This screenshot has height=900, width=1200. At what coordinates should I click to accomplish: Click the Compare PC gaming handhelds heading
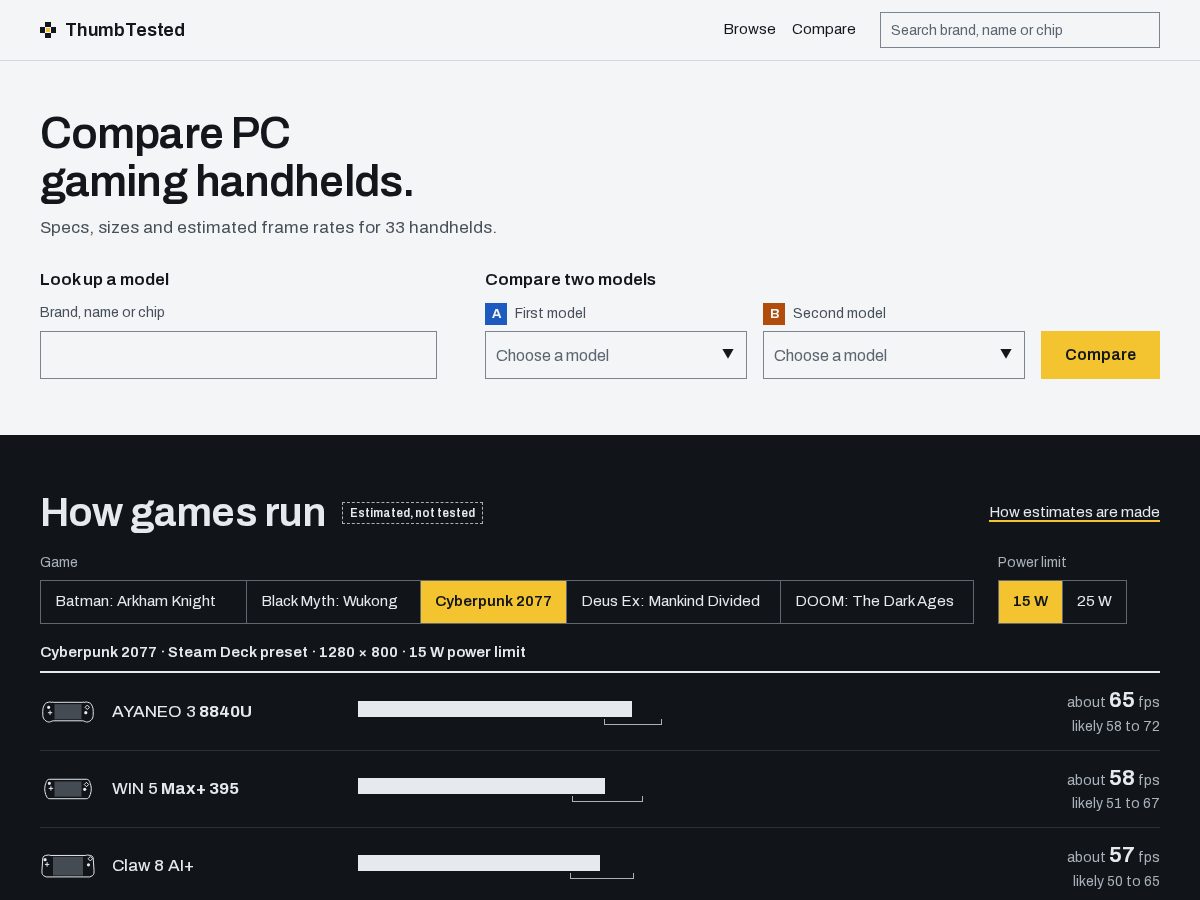point(227,157)
